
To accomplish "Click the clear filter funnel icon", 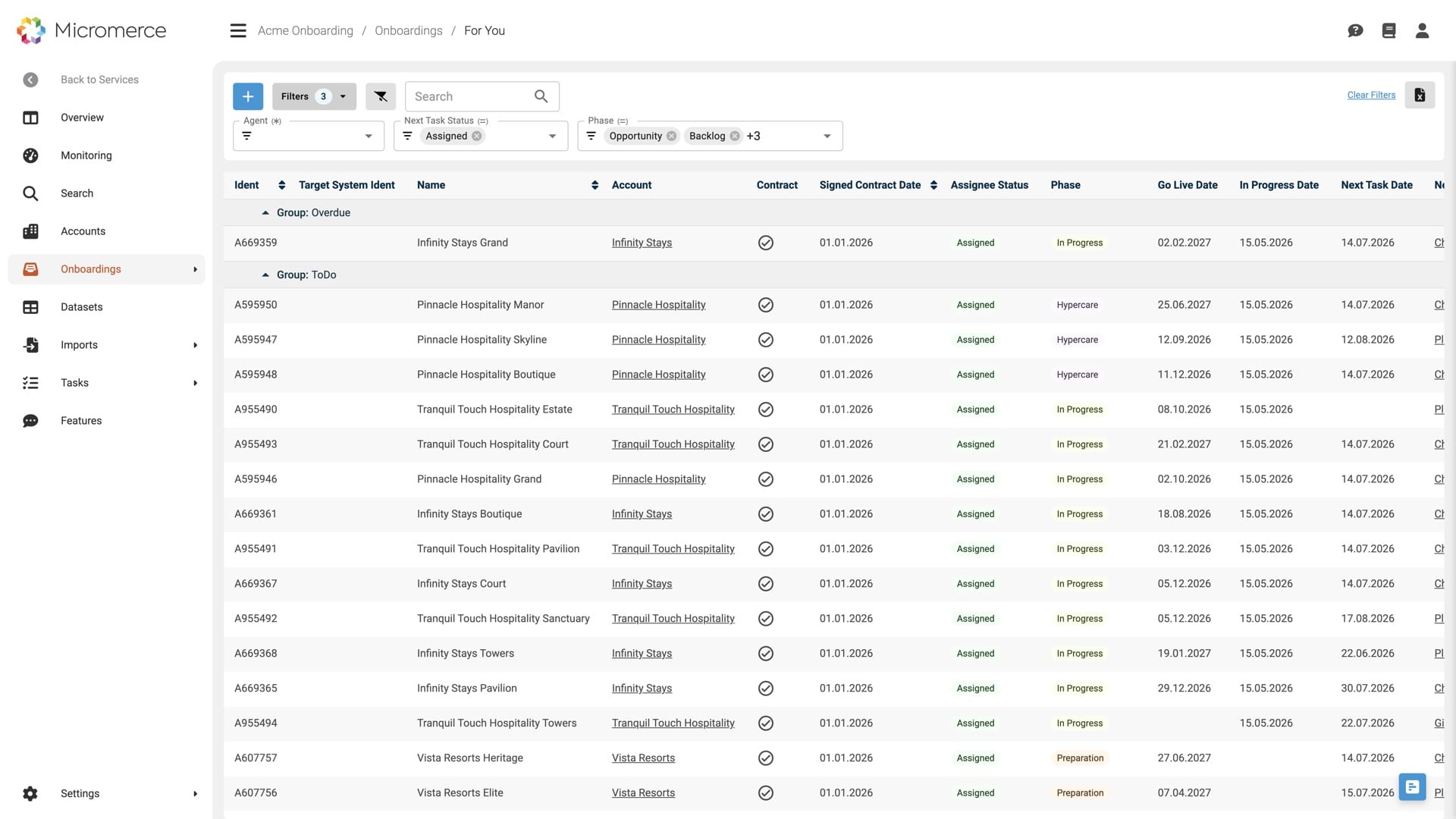I will [x=381, y=96].
